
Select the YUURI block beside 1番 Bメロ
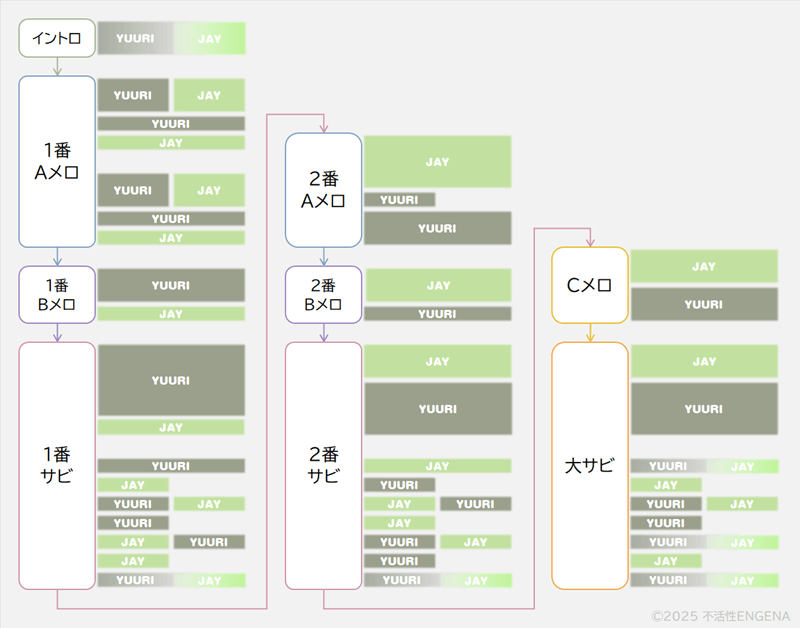[171, 285]
